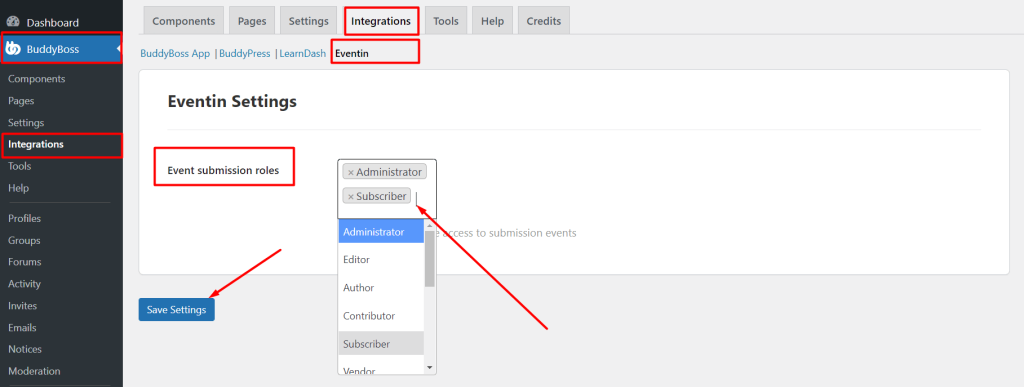The image size is (1024, 387).
Task: Choose Author from the roles dropdown
Action: pos(381,288)
